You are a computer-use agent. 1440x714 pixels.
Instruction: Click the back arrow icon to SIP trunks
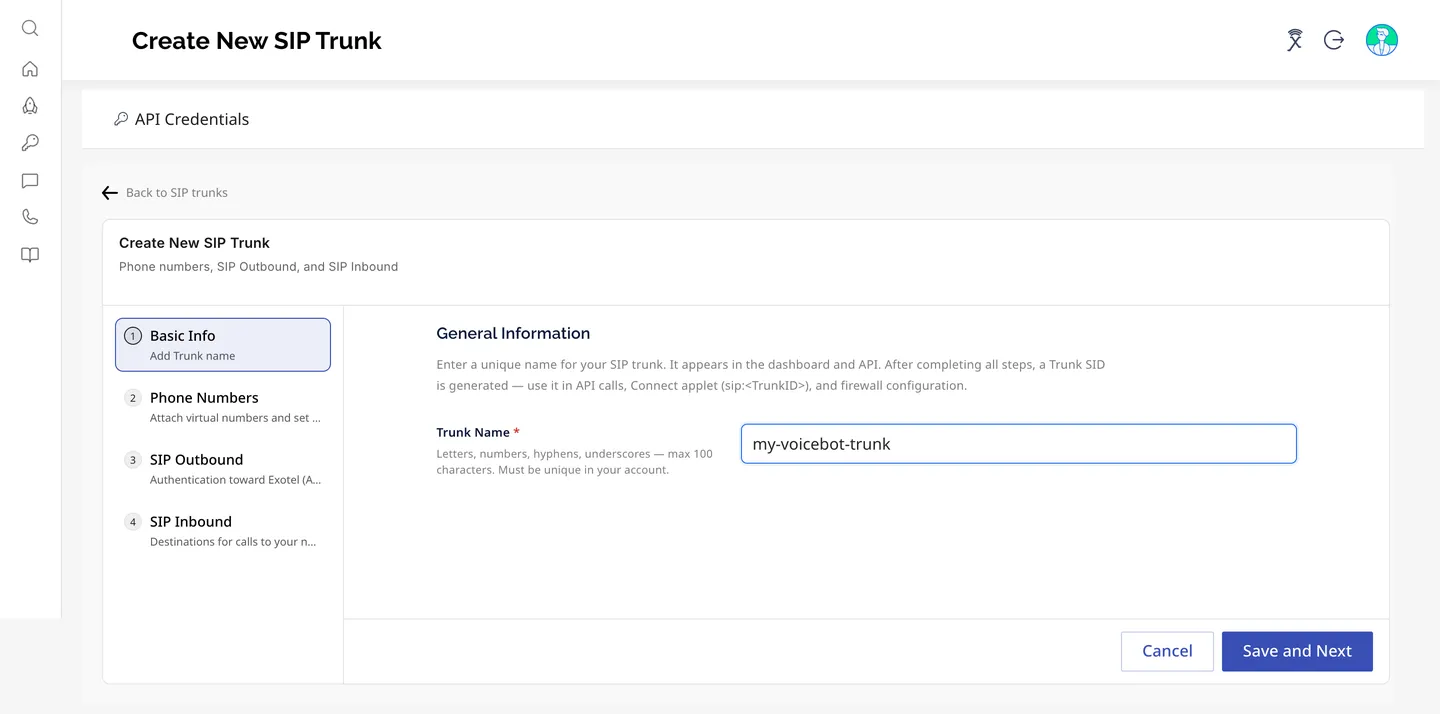tap(110, 193)
